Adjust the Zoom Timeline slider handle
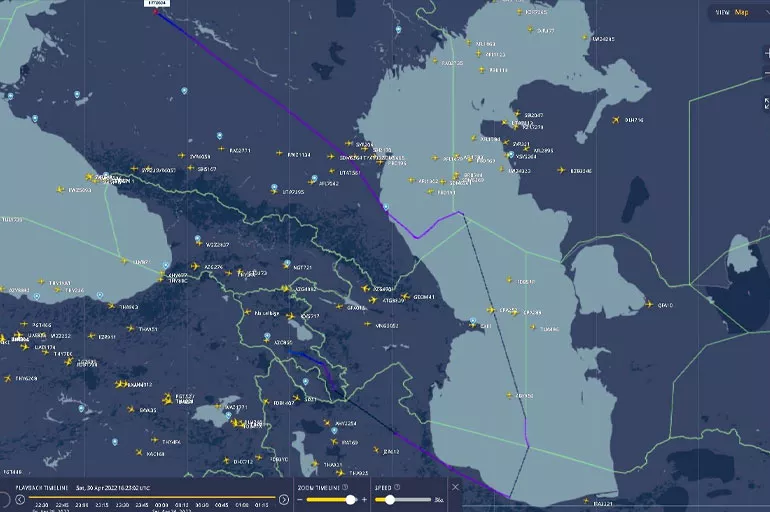Viewport: 770px width, 512px height. [x=350, y=499]
